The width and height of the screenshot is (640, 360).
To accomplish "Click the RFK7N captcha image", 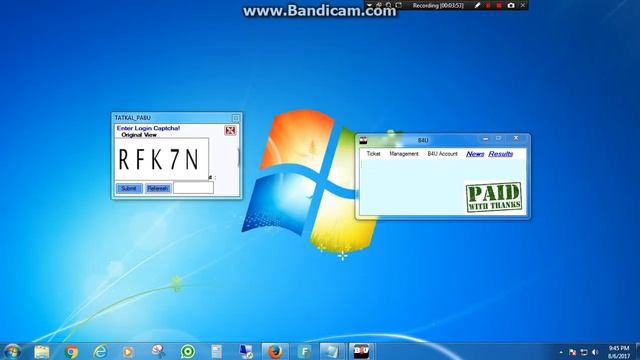I will [162, 159].
